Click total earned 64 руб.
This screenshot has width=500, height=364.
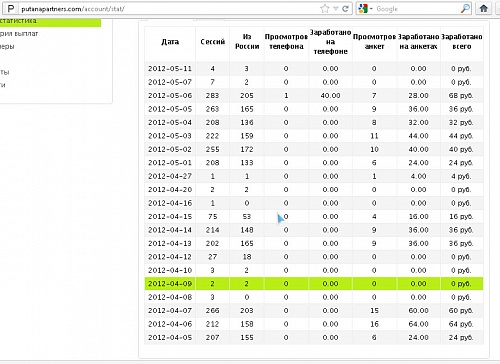click(461, 324)
